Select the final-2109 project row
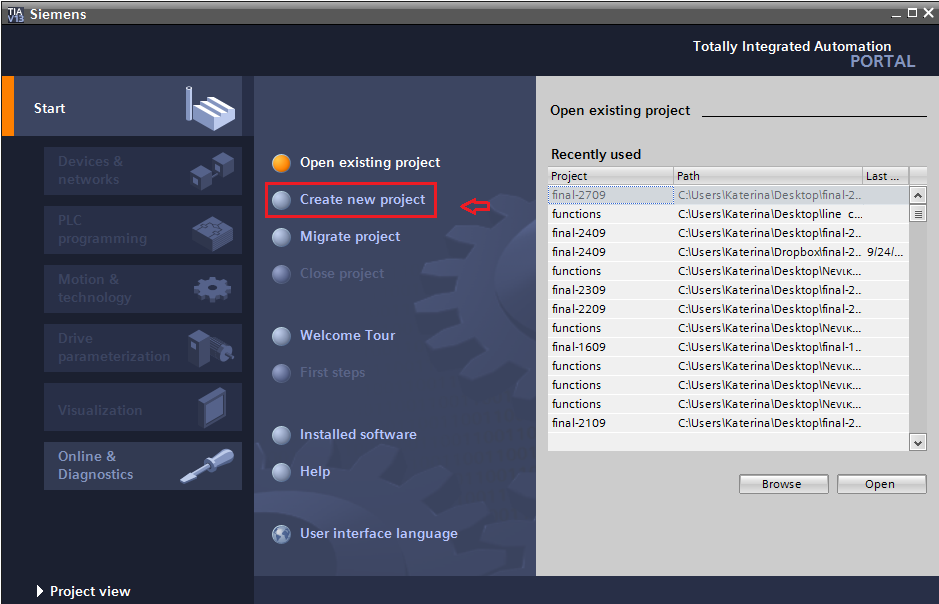 click(x=728, y=423)
